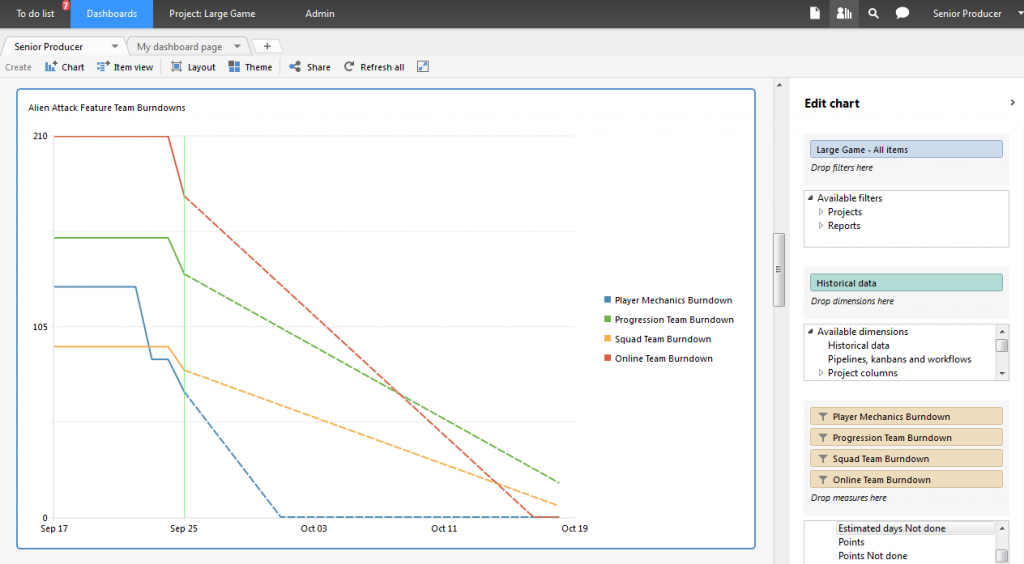Viewport: 1024px width, 564px height.
Task: Click the users chart icon in top bar
Action: [844, 13]
